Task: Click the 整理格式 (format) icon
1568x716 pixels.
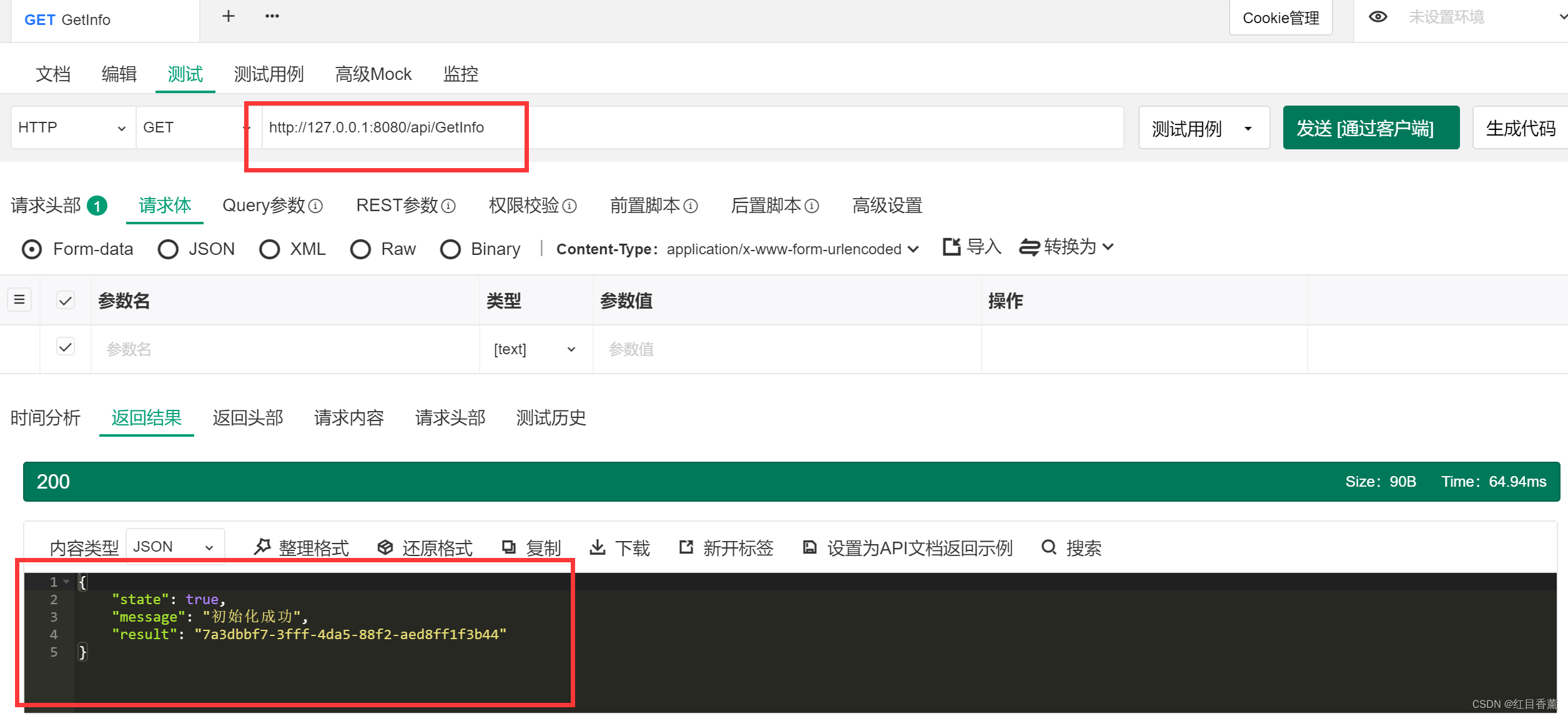Action: pos(262,547)
